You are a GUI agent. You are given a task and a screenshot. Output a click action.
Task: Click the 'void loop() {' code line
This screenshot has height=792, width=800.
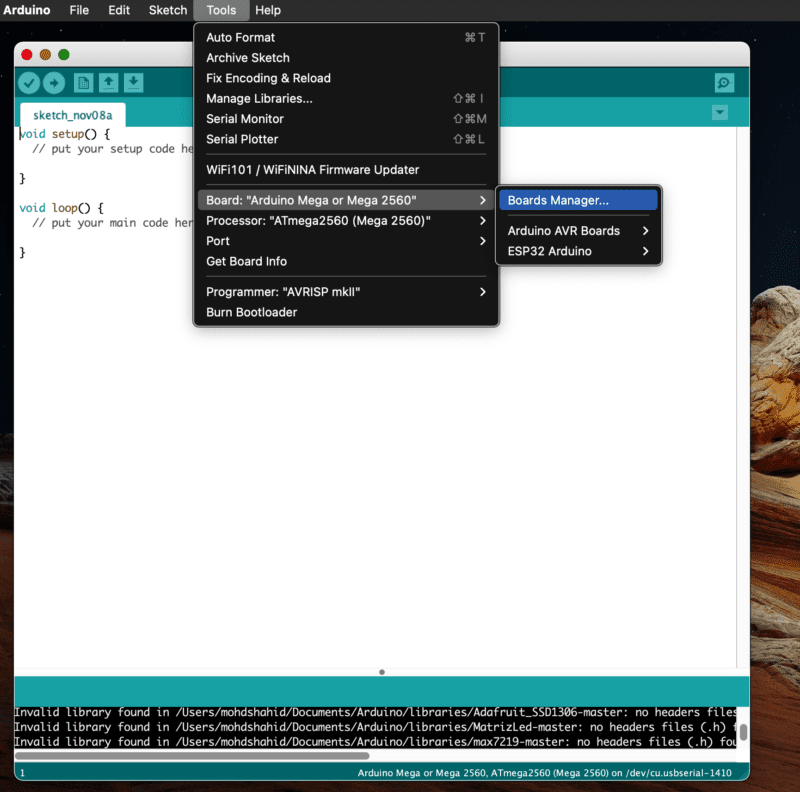61,208
